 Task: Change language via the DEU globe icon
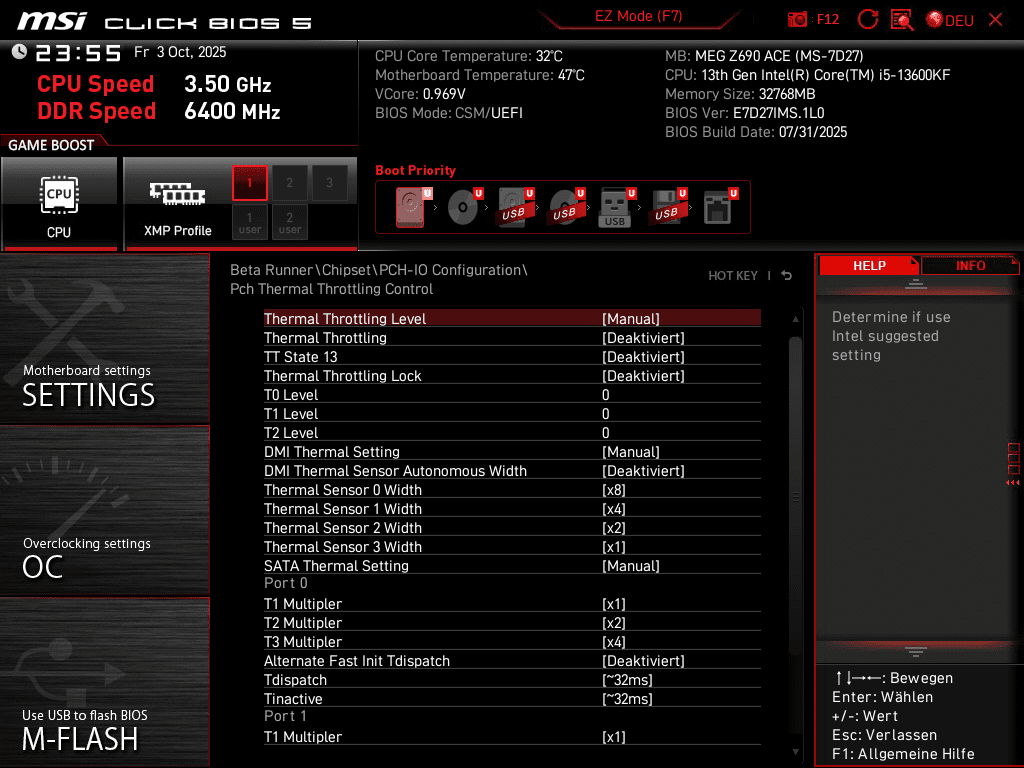point(950,20)
